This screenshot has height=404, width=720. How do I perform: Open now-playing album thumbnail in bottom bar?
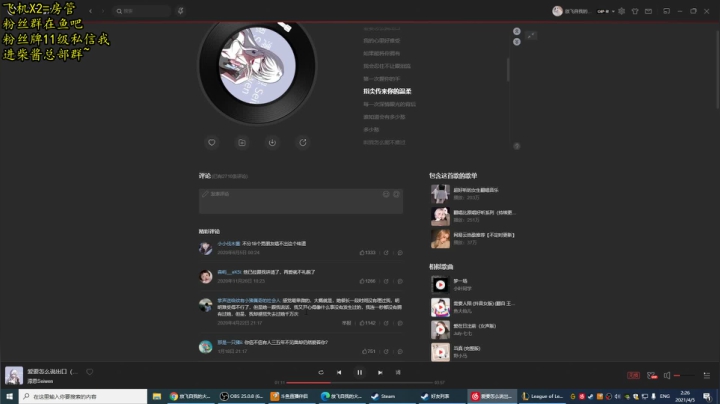14,376
